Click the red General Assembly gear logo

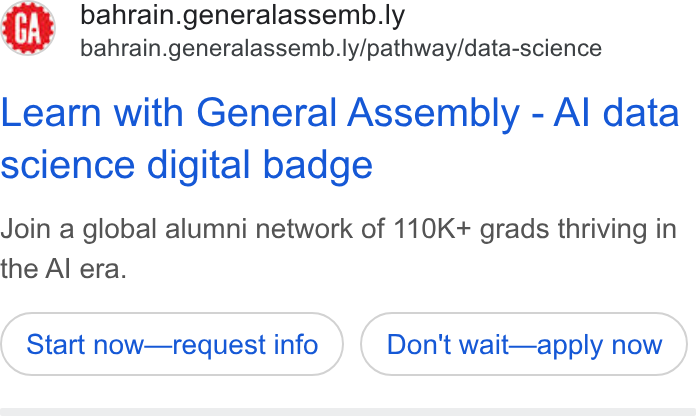pyautogui.click(x=28, y=28)
